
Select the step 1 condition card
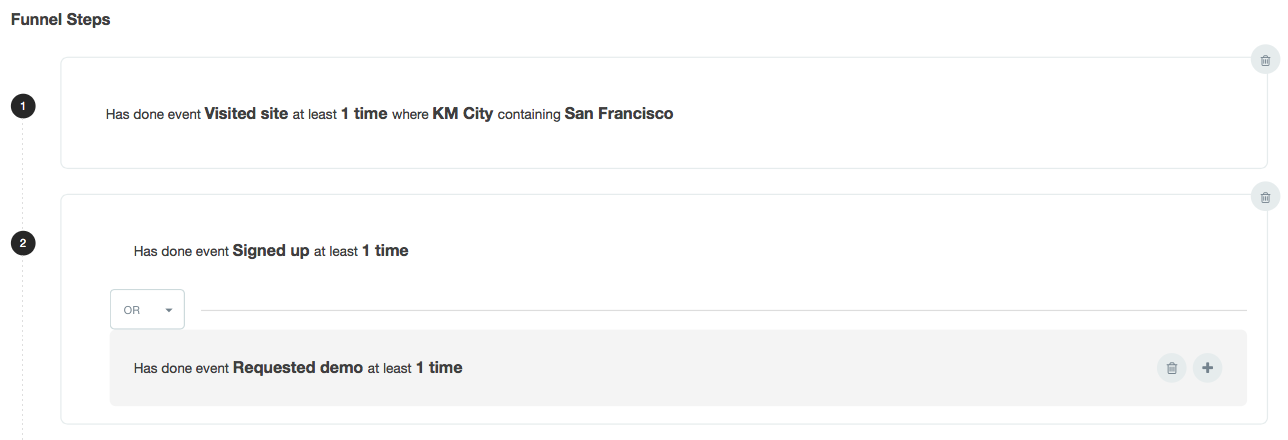click(x=664, y=113)
